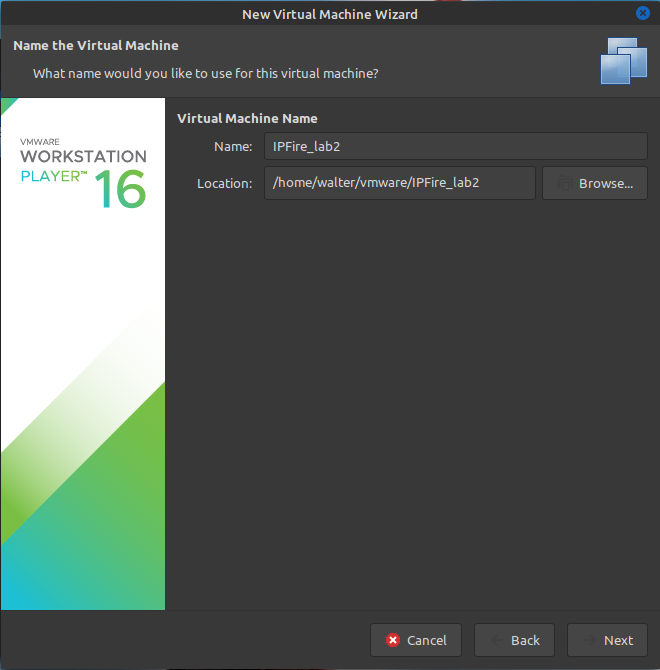The height and width of the screenshot is (670, 660).
Task: Click the stacked windows wizard icon
Action: tap(624, 61)
